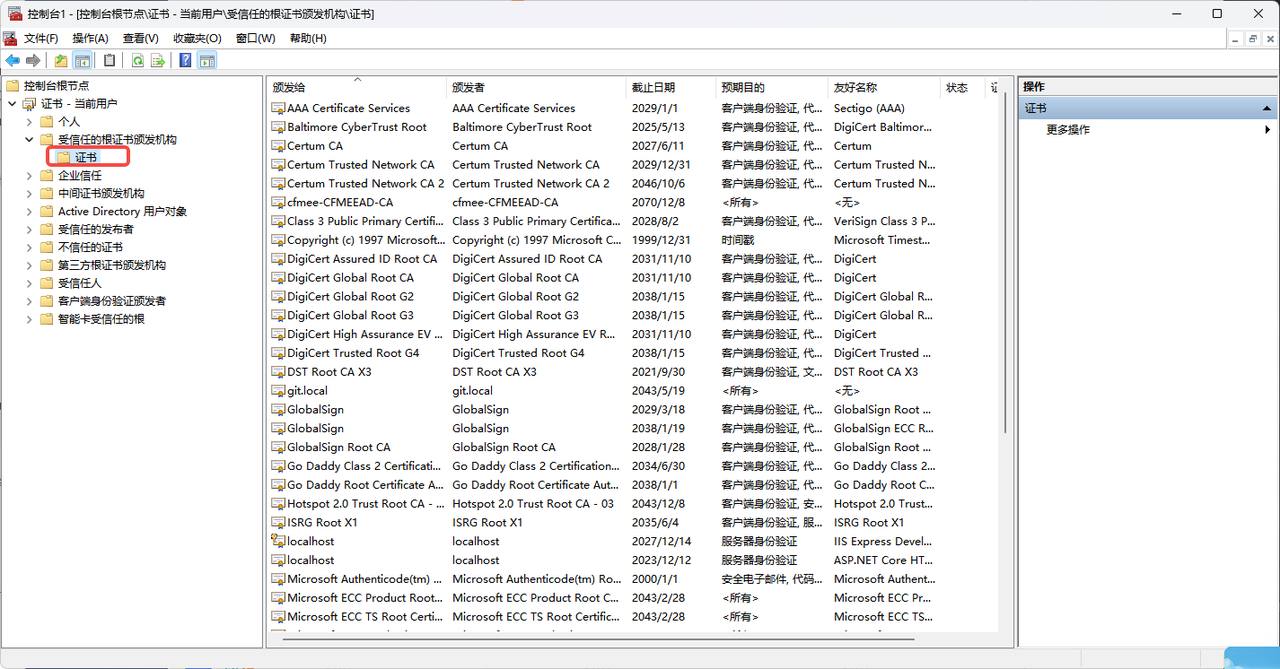Click the Forward arrow in the toolbar

[x=33, y=60]
